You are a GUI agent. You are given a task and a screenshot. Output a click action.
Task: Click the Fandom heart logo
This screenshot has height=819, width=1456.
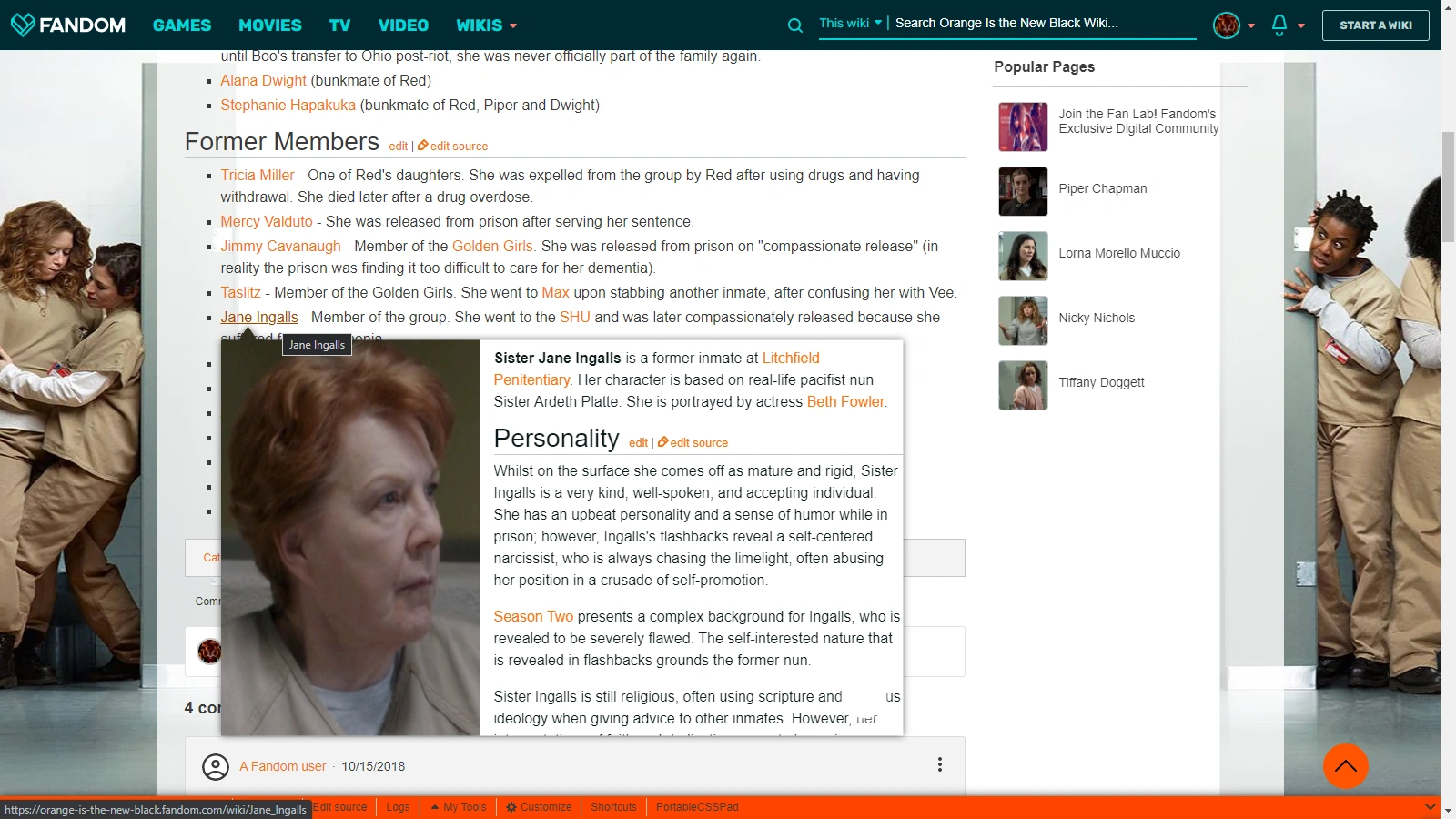[23, 25]
